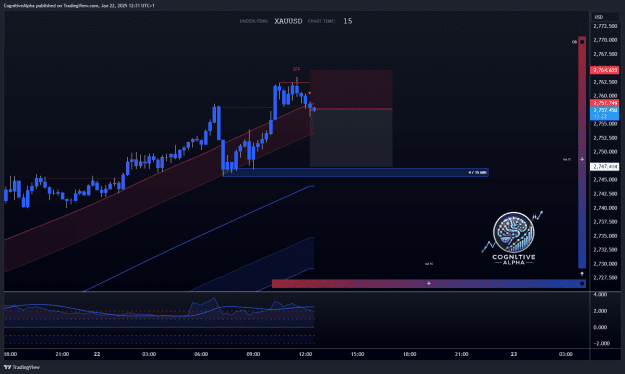Image resolution: width=625 pixels, height=374 pixels.
Task: Click the 09:00 time axis label
Action: point(253,354)
